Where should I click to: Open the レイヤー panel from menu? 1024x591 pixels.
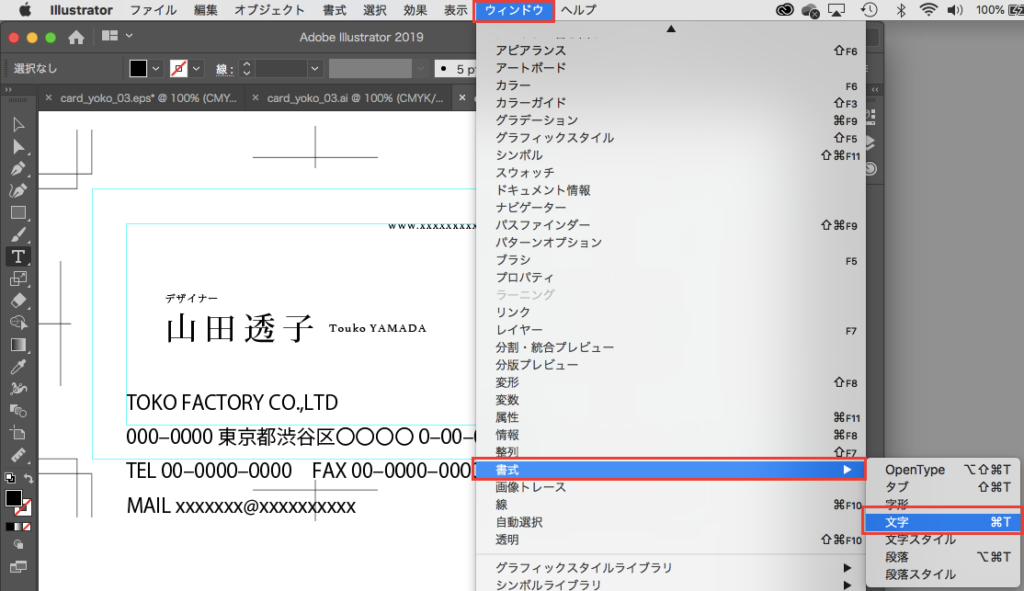click(x=519, y=330)
